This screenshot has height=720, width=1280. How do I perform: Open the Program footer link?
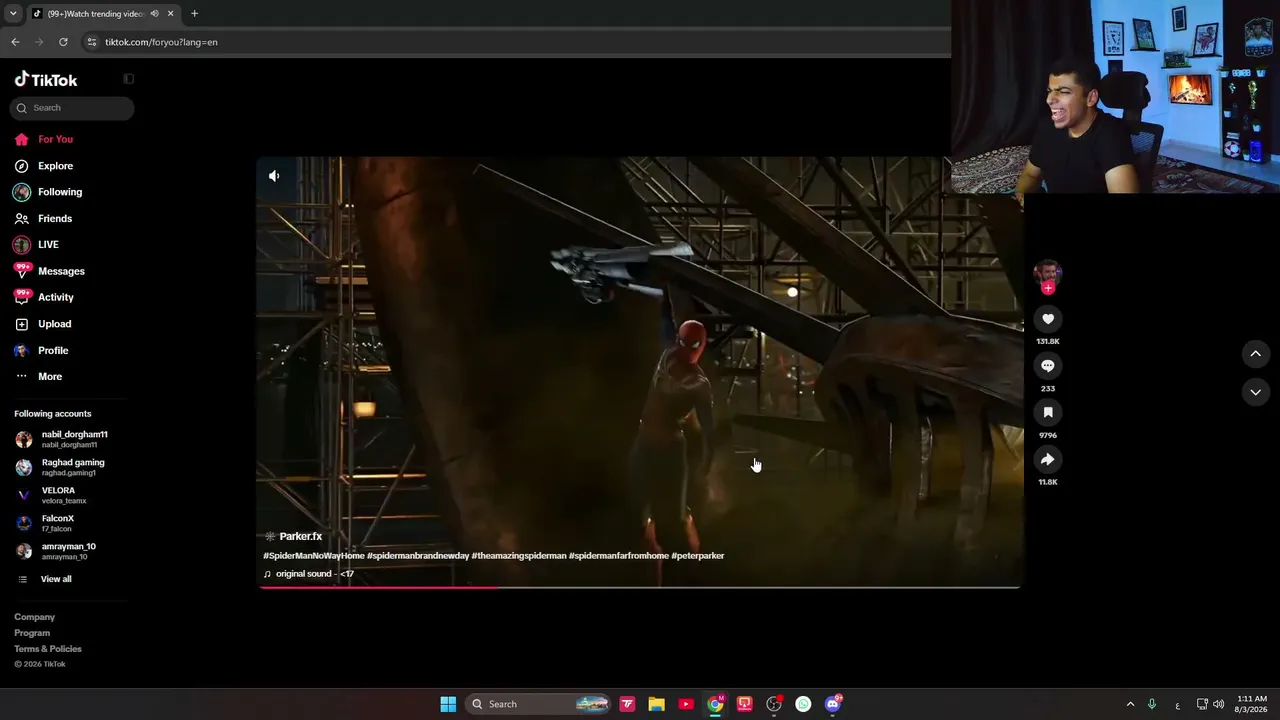(32, 633)
